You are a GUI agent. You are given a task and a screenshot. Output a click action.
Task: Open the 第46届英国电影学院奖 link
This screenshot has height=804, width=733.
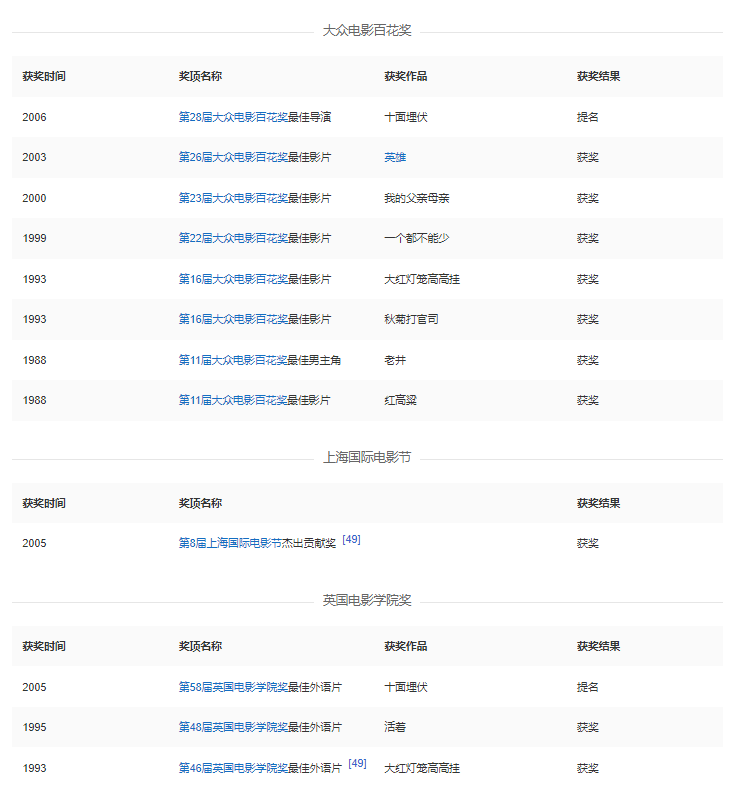pyautogui.click(x=233, y=768)
